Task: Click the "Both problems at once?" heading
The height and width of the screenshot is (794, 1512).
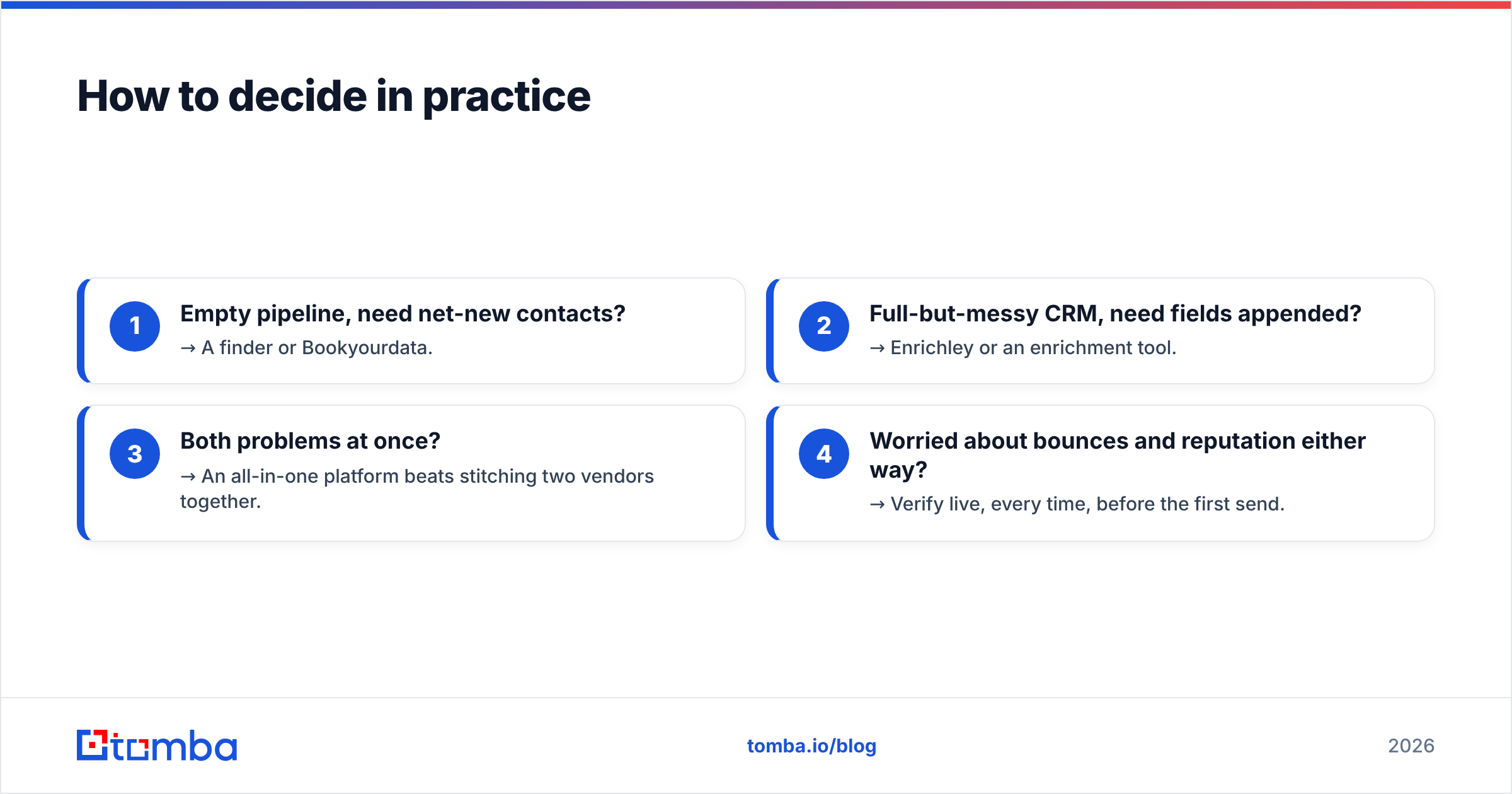Action: pyautogui.click(x=310, y=441)
